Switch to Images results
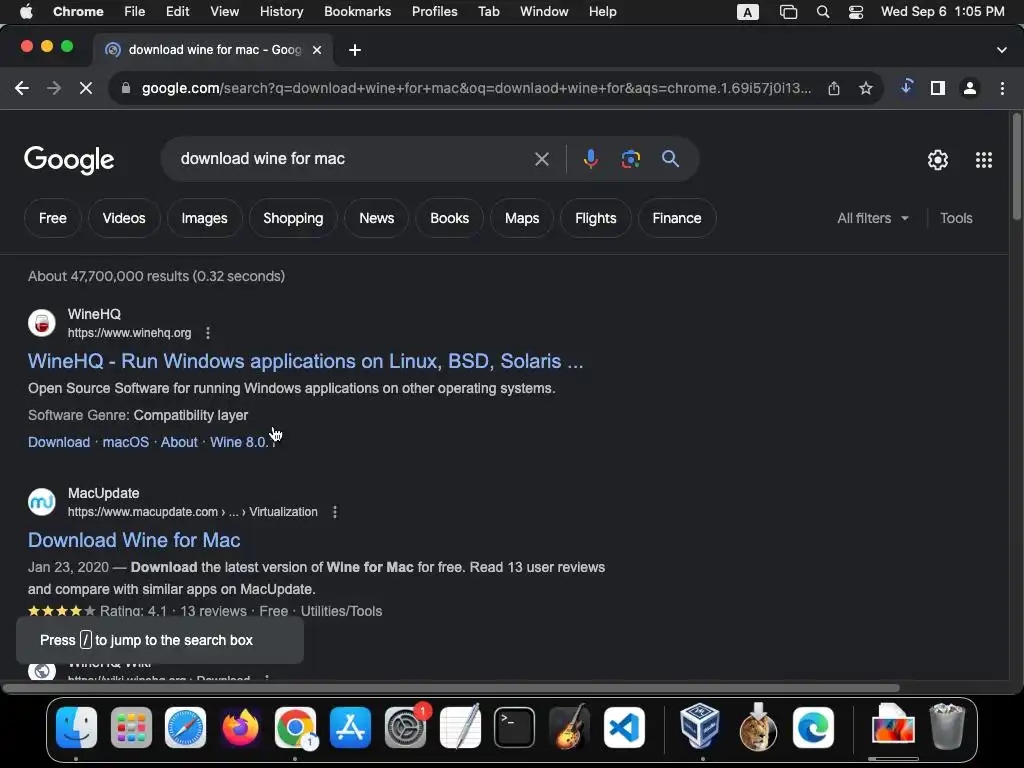 [x=204, y=218]
